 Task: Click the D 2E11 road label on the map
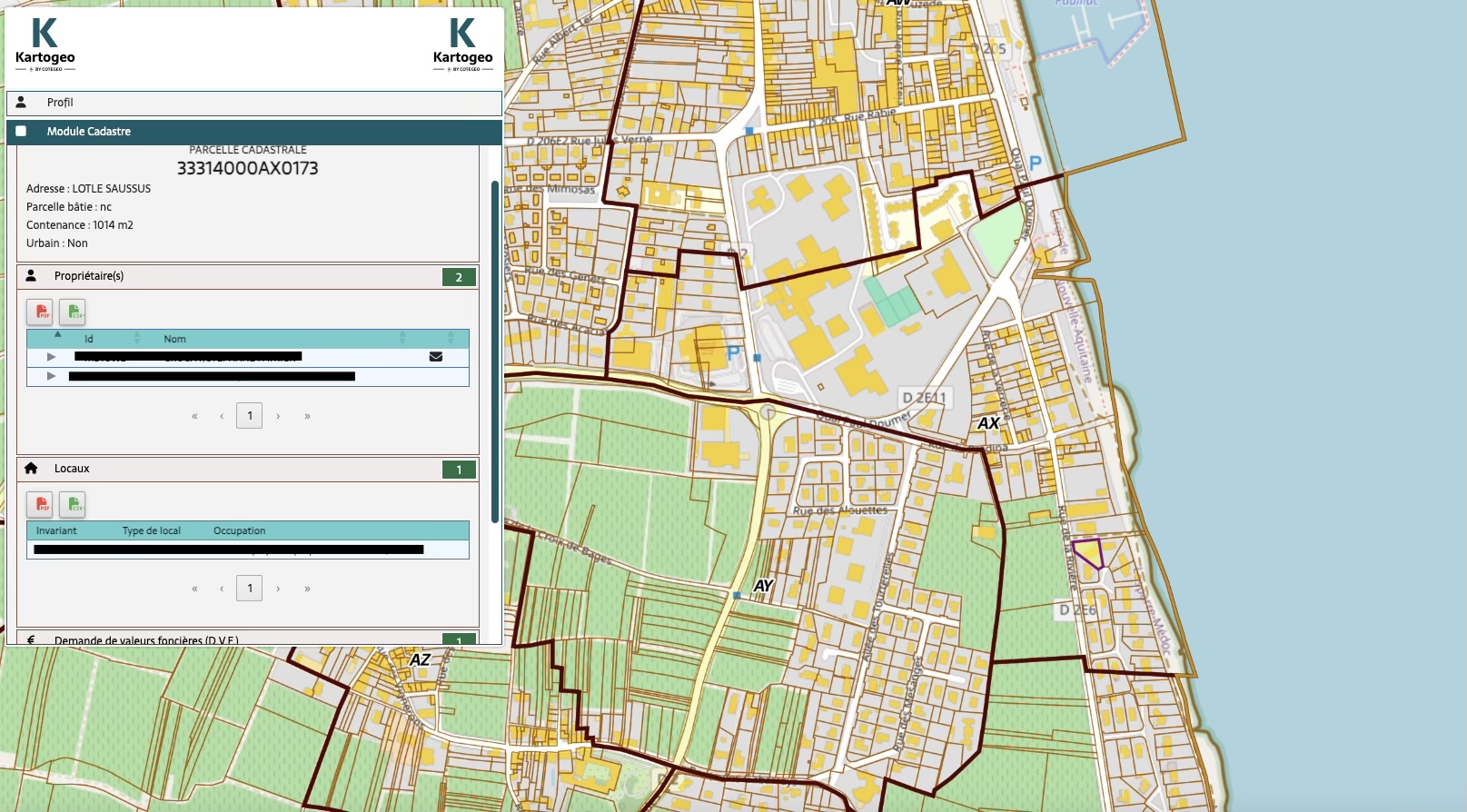(925, 397)
